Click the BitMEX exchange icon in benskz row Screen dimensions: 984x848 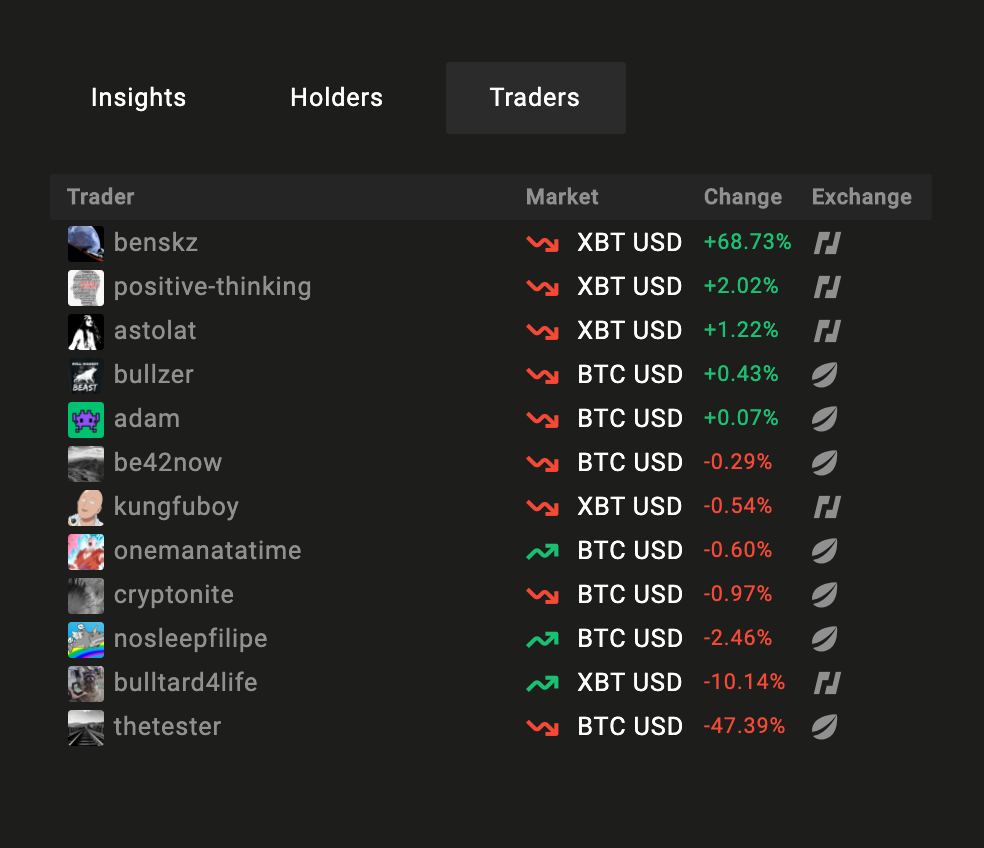pyautogui.click(x=827, y=243)
